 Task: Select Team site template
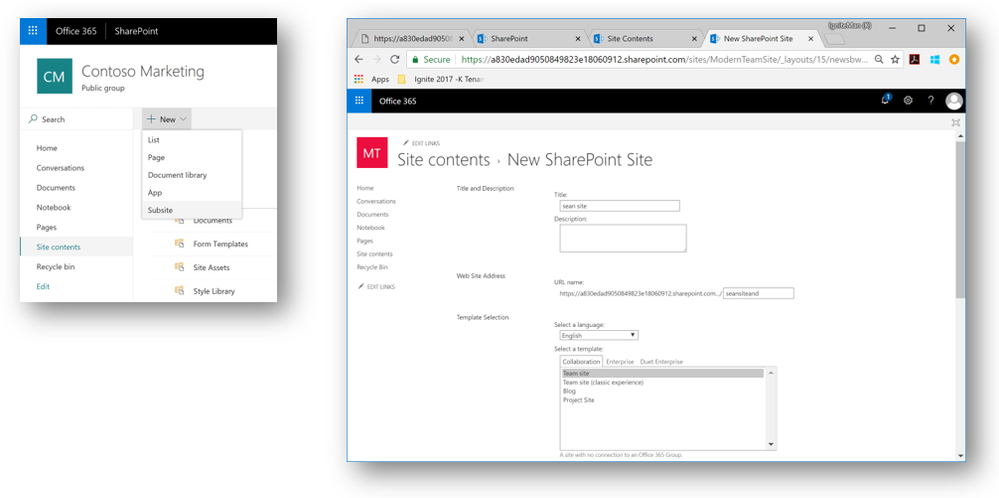[x=661, y=373]
